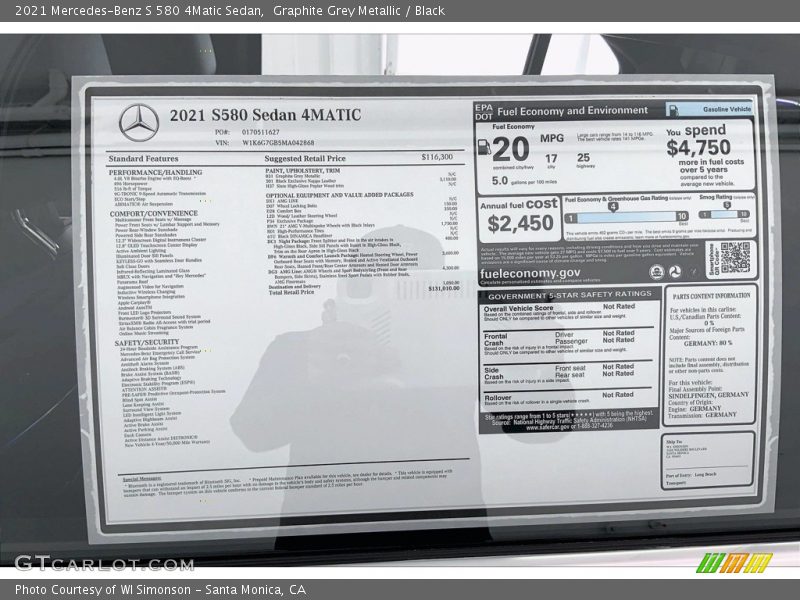800x600 pixels.
Task: Select the fuel pump icon beside the 20 MPG figure
Action: click(484, 148)
